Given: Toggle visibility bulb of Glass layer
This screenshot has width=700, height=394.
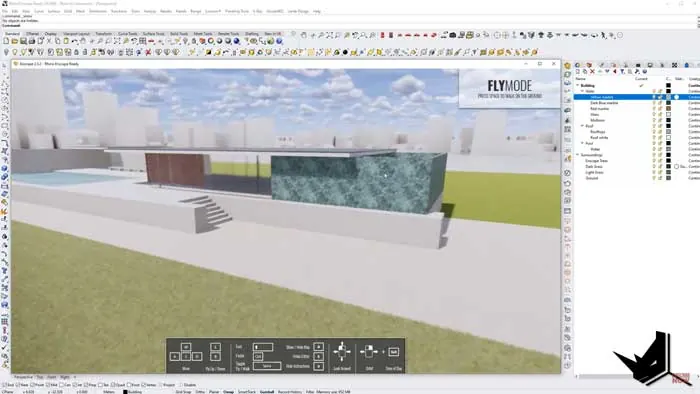Looking at the screenshot, I should [x=654, y=114].
